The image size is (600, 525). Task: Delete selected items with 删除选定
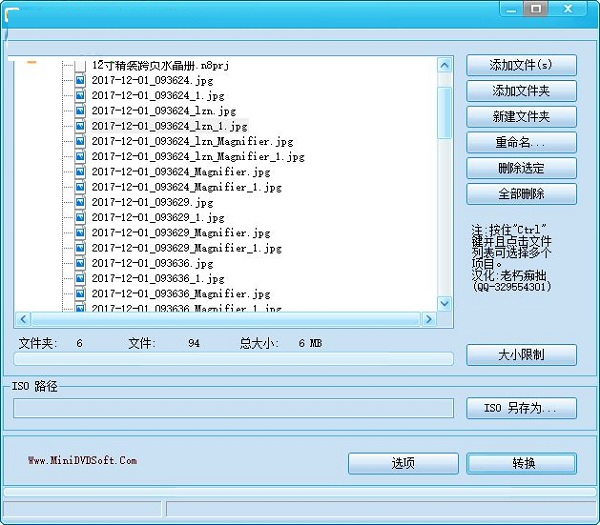click(521, 168)
